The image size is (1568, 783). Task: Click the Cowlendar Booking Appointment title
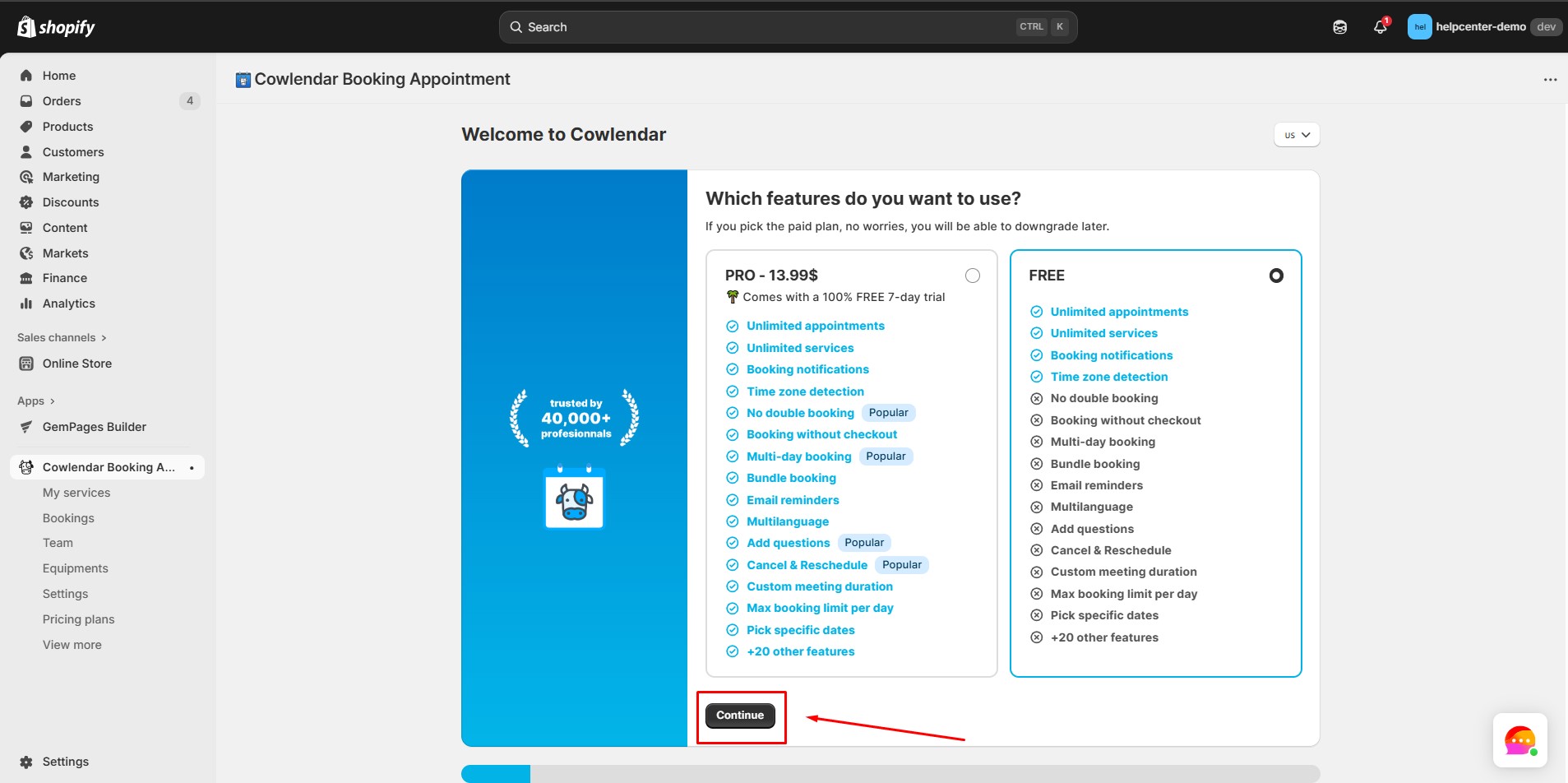[382, 80]
